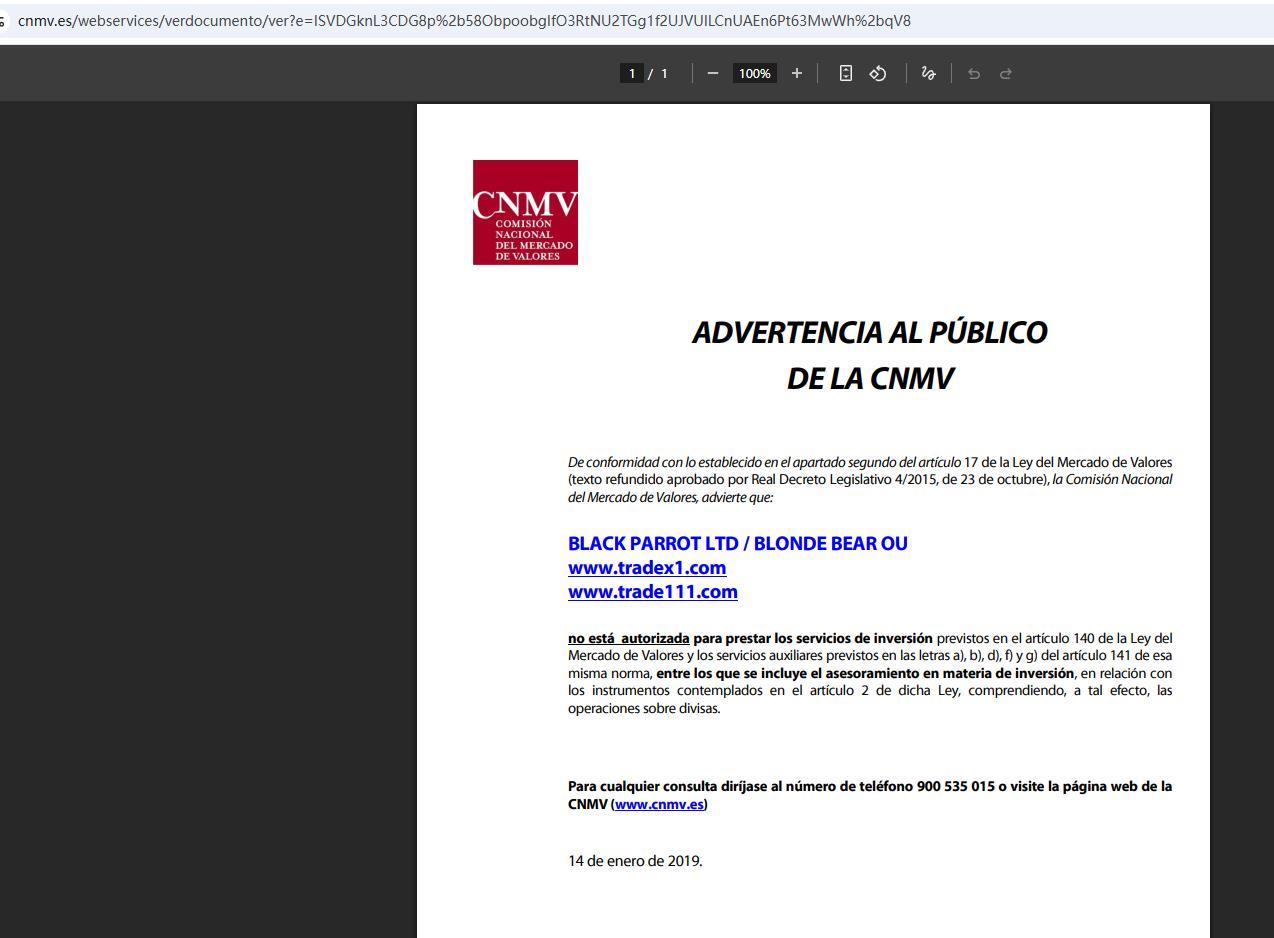
Task: Click the date '14 de enero de 2019.'
Action: (635, 861)
